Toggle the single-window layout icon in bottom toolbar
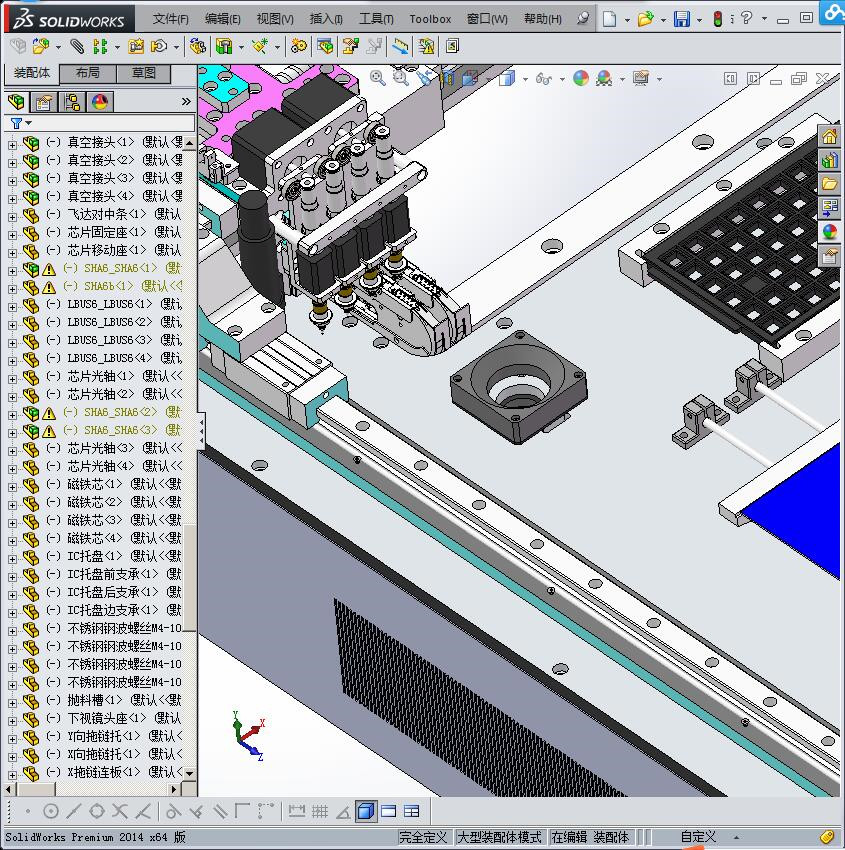Viewport: 845px width, 850px height. click(x=389, y=811)
